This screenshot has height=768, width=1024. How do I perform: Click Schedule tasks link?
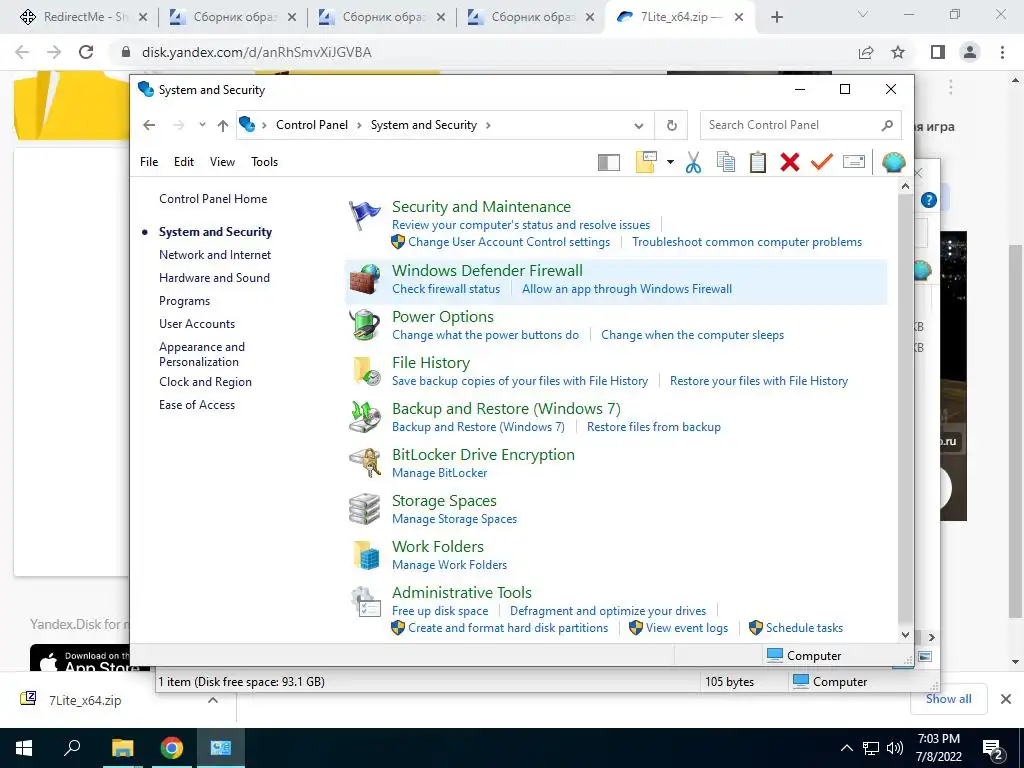[x=804, y=628]
